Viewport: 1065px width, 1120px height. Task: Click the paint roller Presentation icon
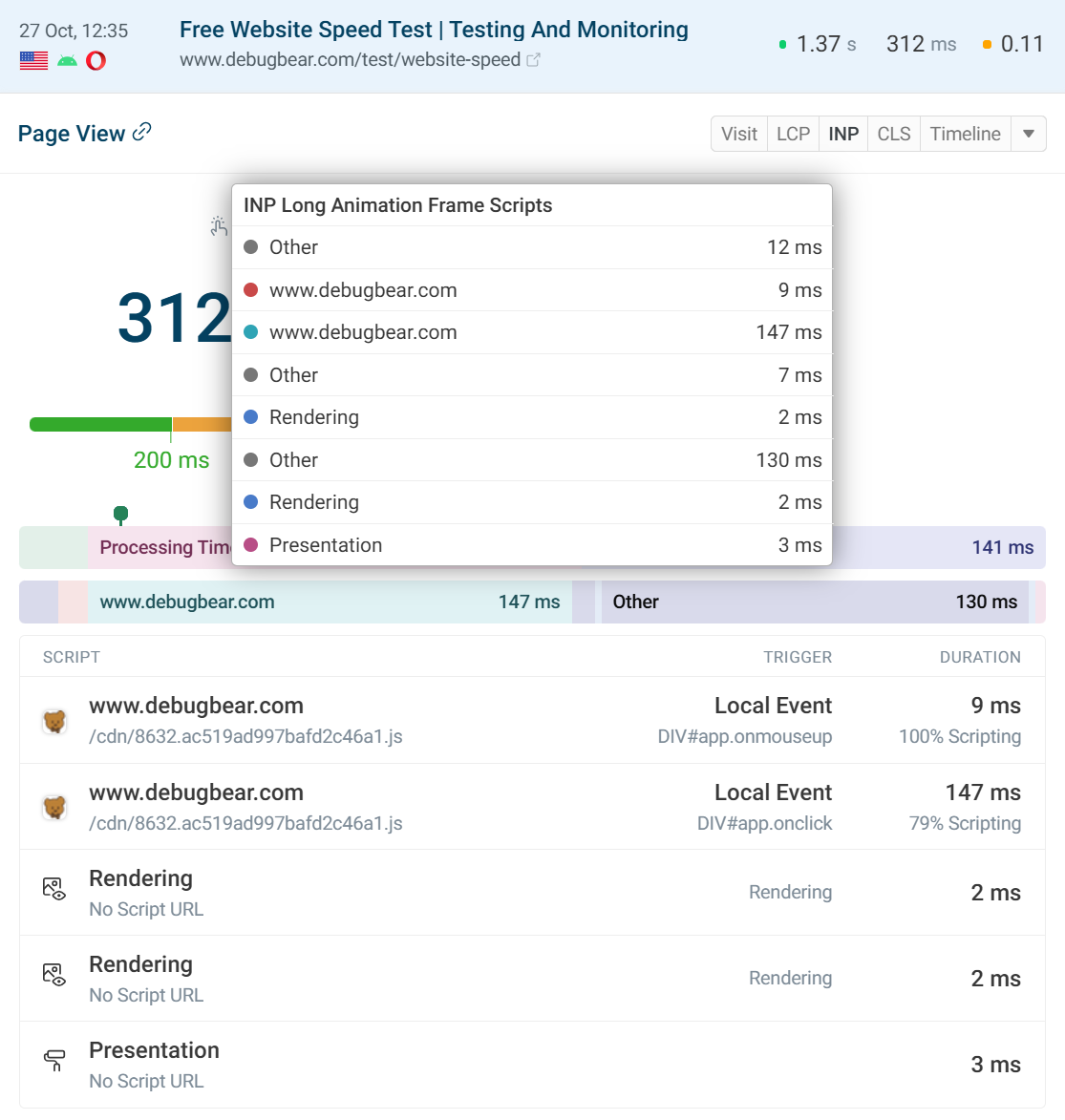click(x=54, y=1061)
